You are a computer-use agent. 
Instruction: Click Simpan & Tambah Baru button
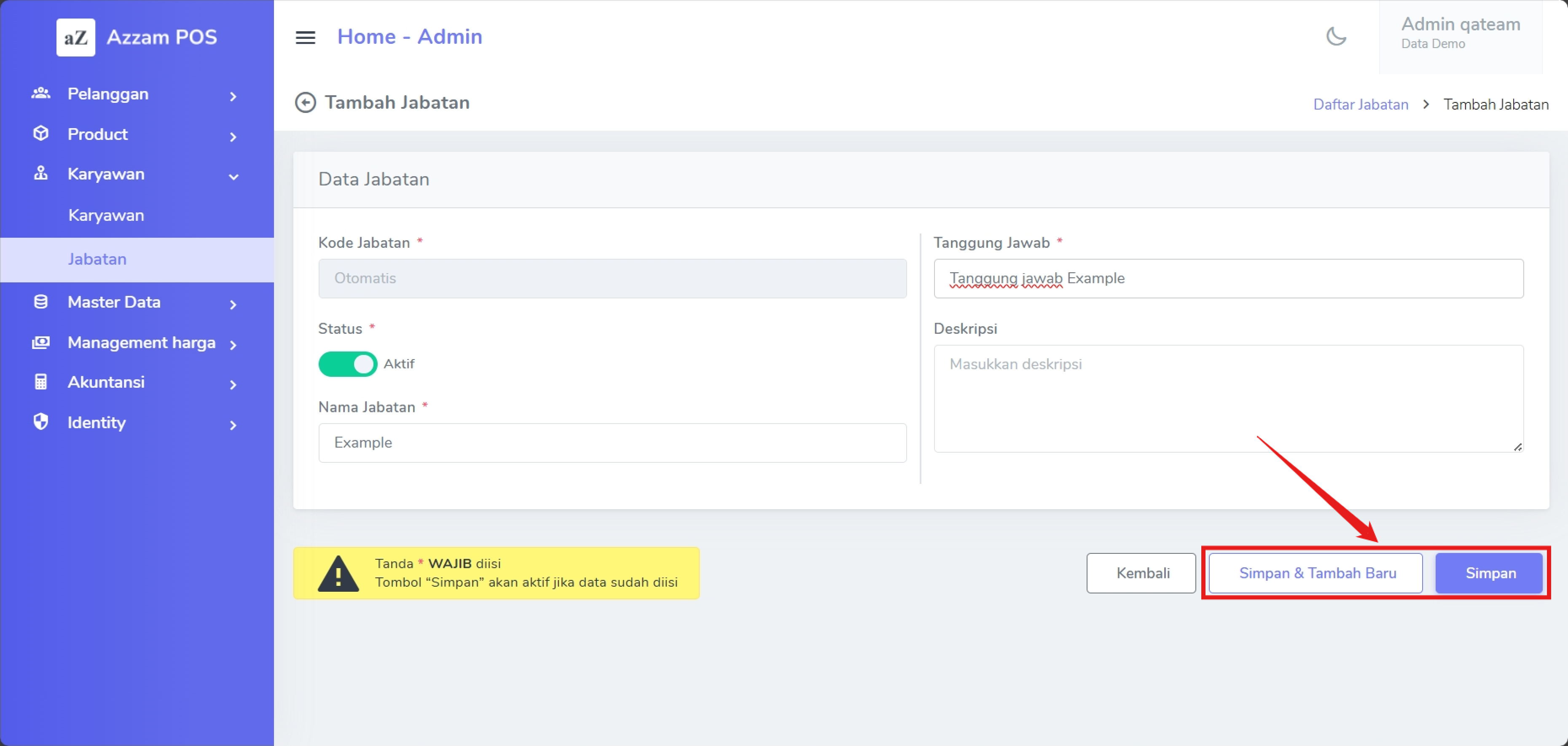pos(1317,573)
